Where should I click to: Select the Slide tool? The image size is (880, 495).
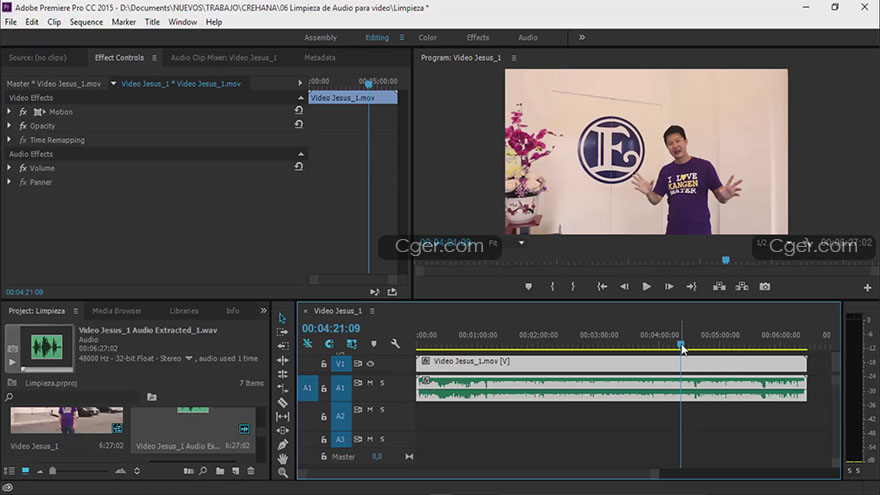pos(282,430)
